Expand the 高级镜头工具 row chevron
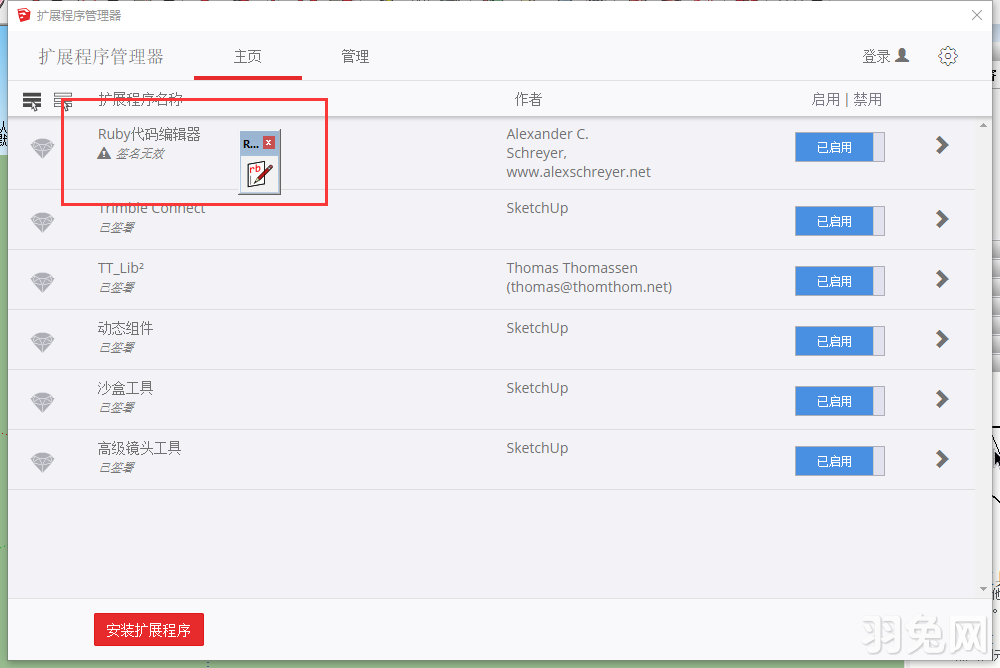Image resolution: width=1000 pixels, height=668 pixels. (x=941, y=459)
